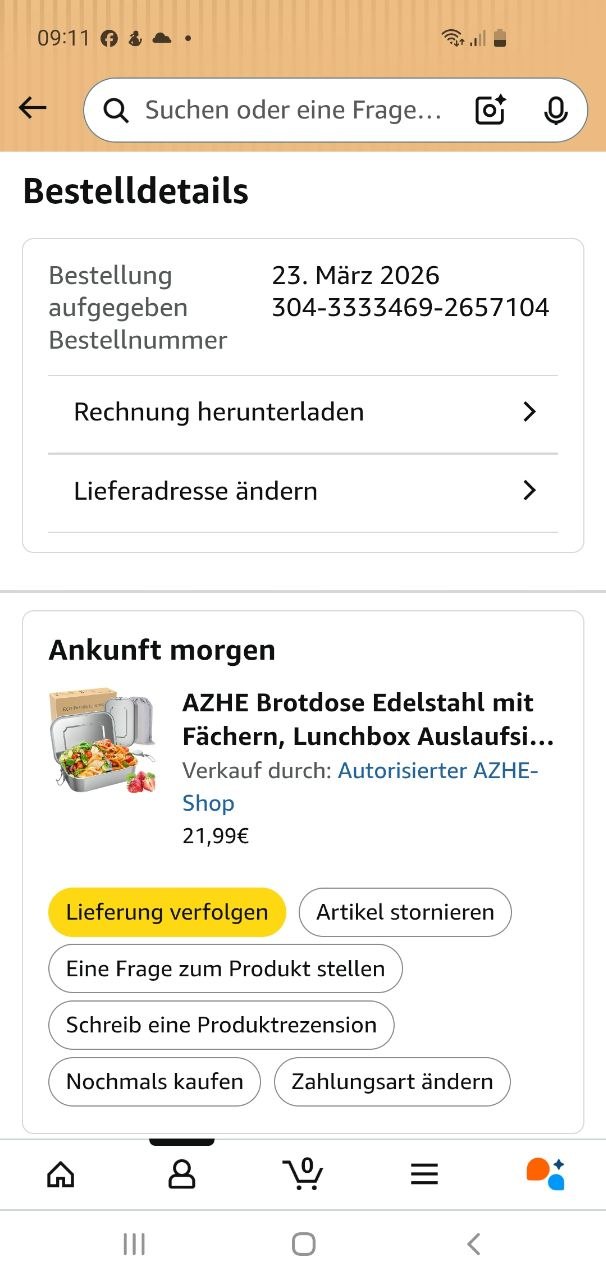Tap the microphone voice search icon
The width and height of the screenshot is (606, 1280).
555,110
